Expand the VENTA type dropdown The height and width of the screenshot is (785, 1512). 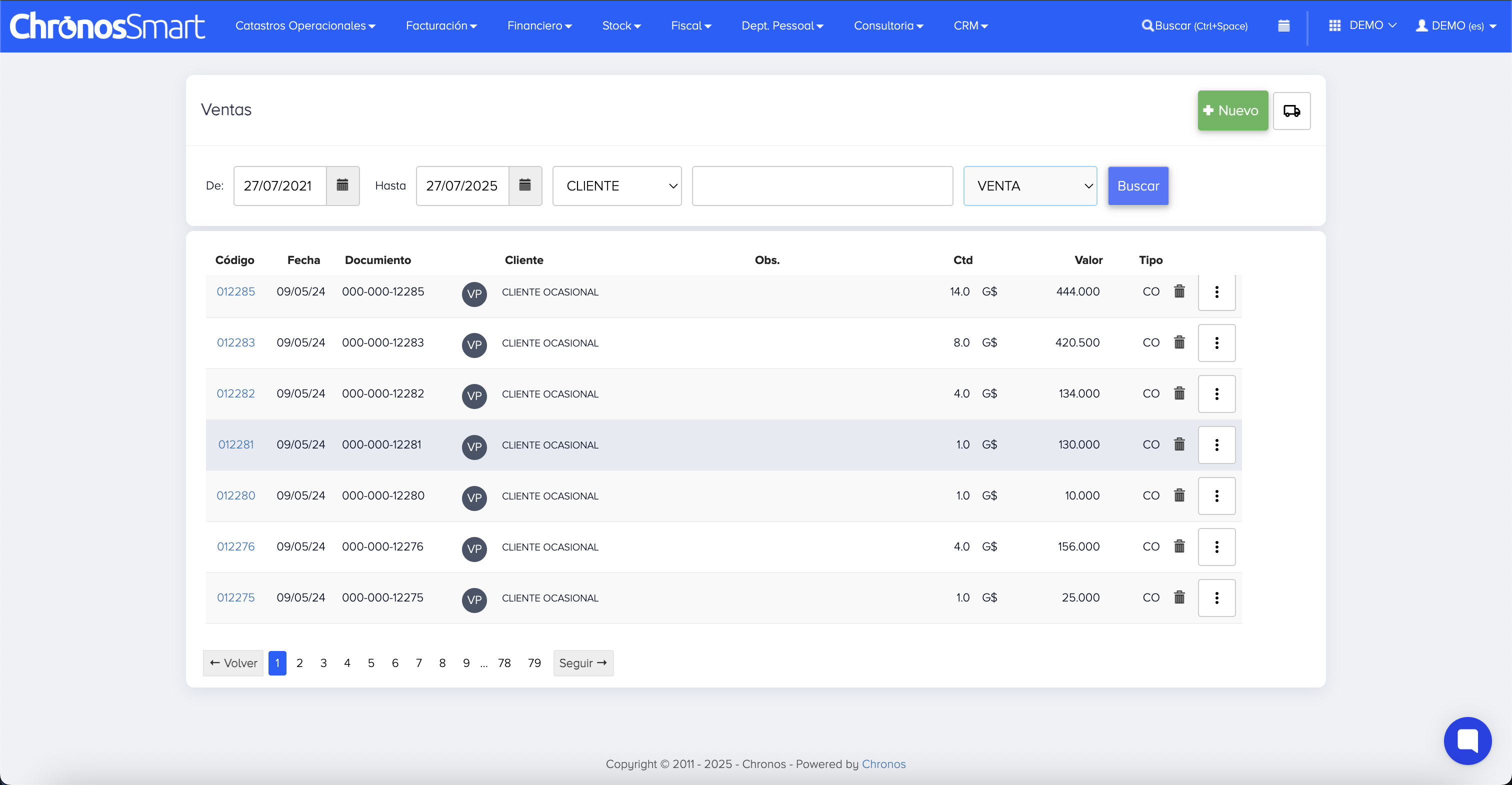1029,185
